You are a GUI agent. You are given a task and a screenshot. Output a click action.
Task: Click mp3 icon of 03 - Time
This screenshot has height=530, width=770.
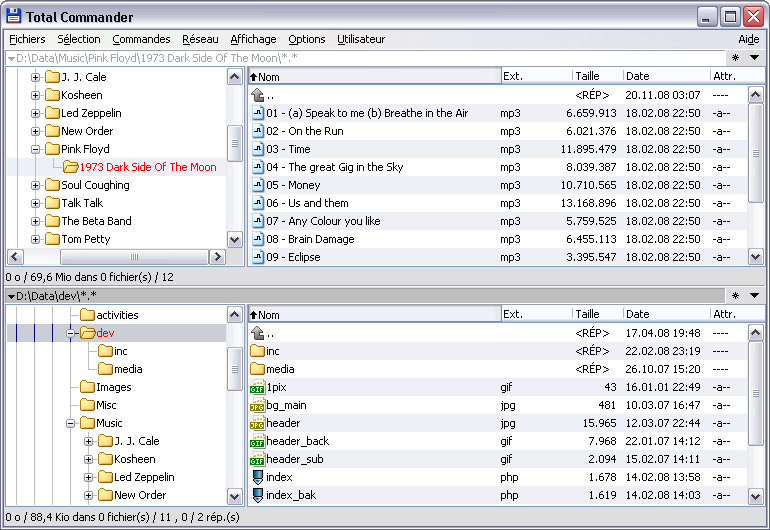(x=258, y=149)
